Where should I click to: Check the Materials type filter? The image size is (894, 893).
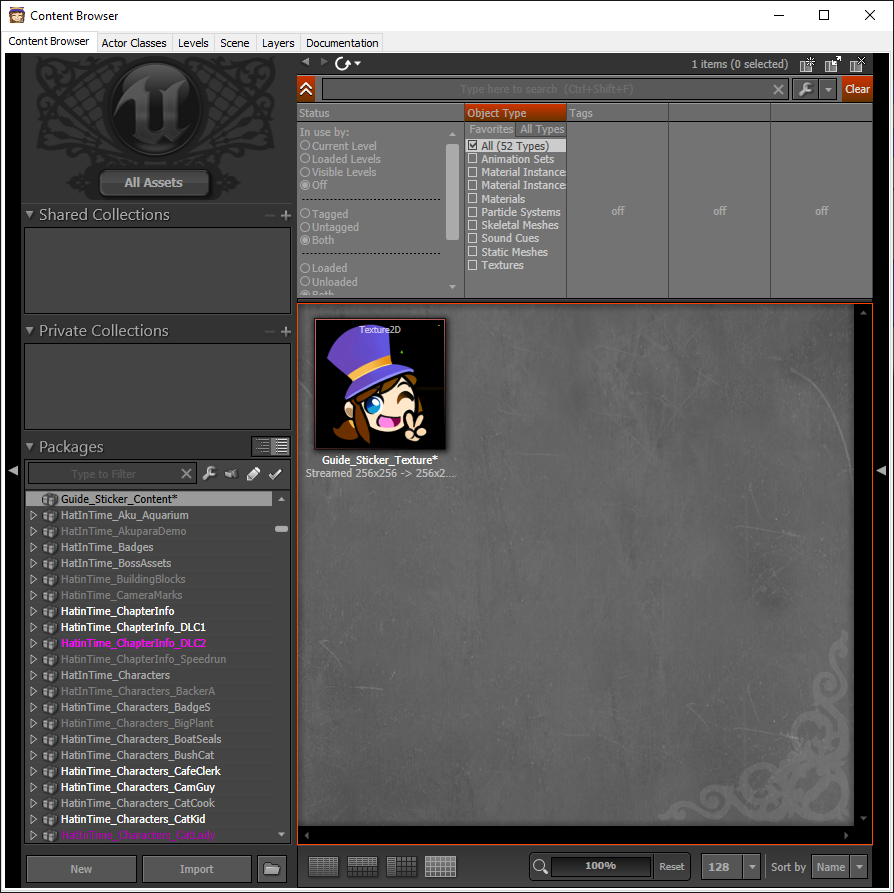coord(473,198)
